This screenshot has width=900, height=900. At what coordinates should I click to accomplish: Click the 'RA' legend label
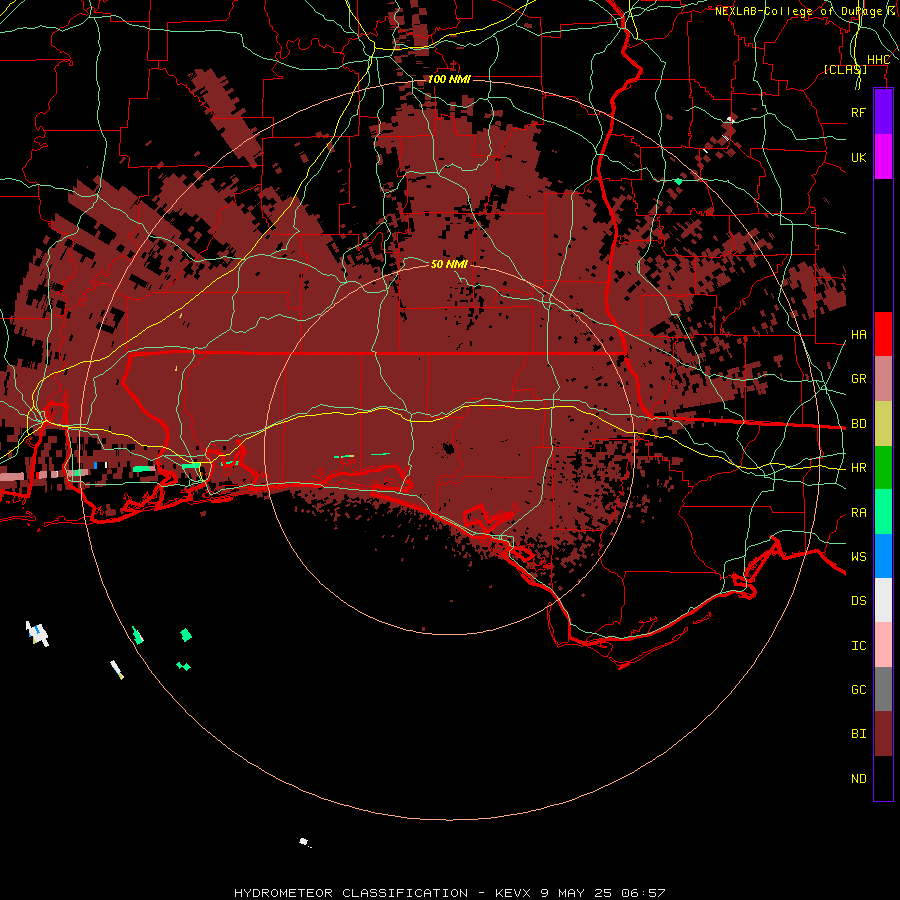[x=858, y=513]
